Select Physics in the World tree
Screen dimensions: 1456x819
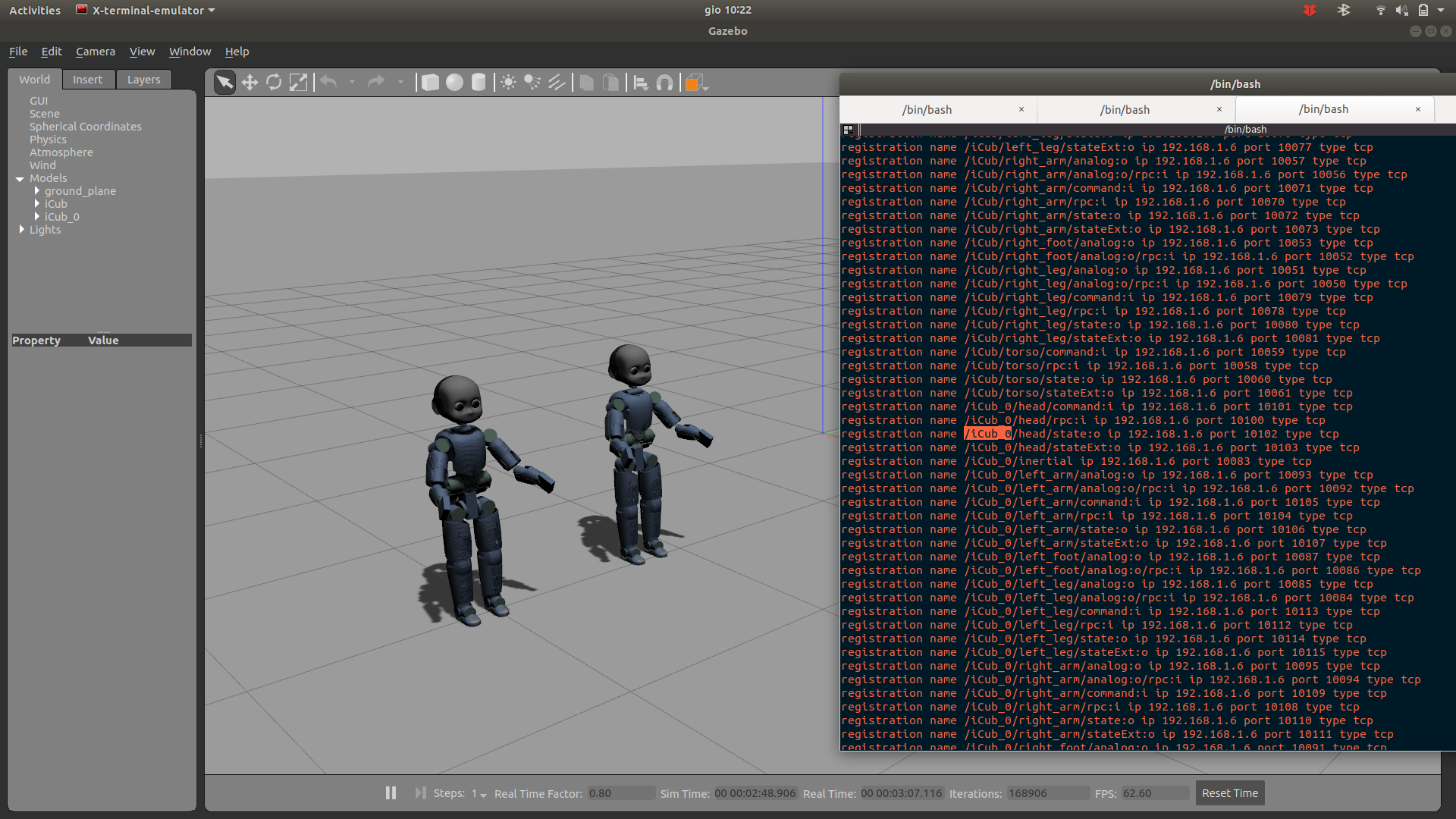click(48, 140)
